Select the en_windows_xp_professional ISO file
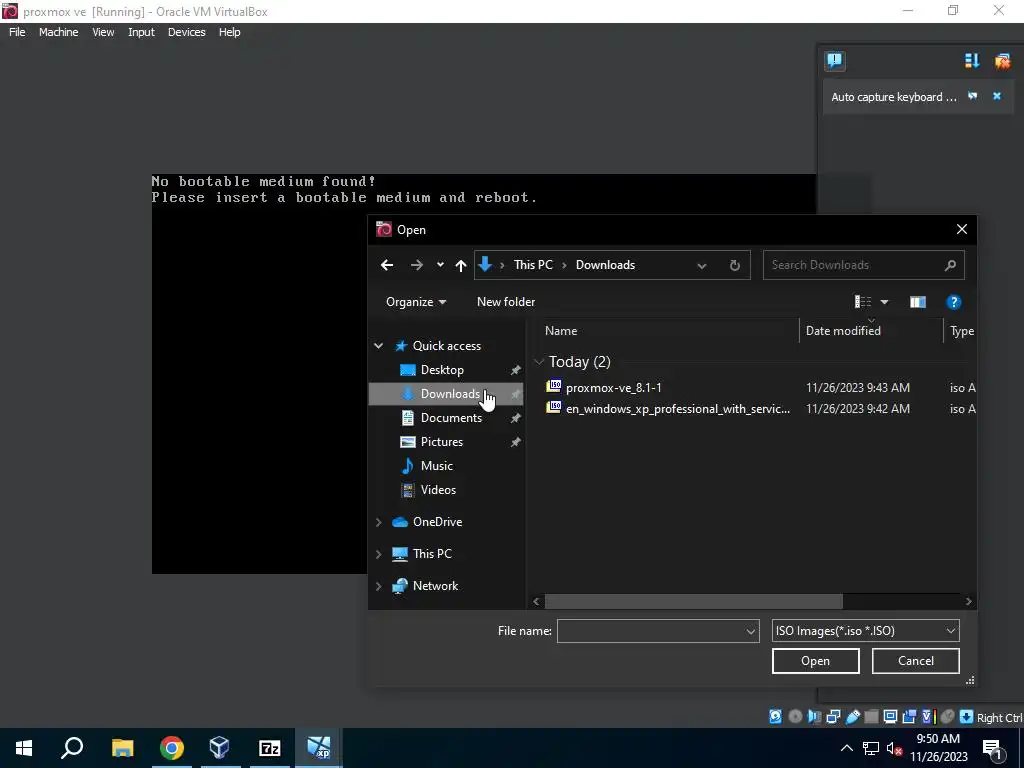 tap(669, 408)
